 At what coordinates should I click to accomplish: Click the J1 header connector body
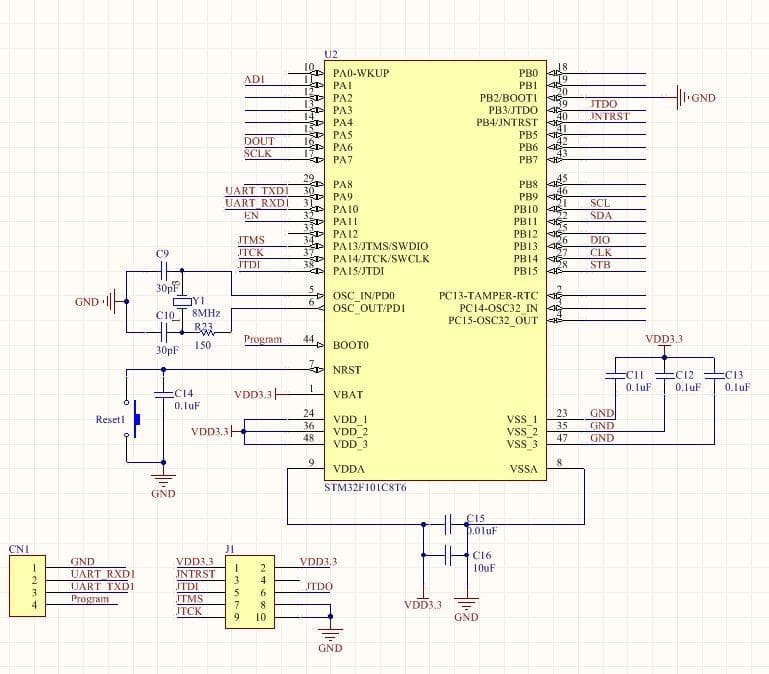click(250, 592)
